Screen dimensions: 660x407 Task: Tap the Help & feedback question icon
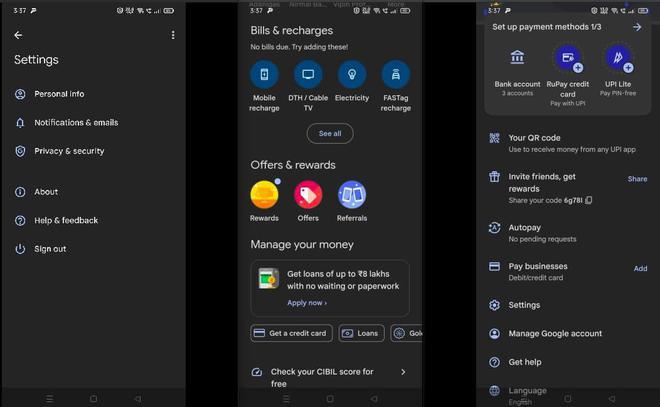[x=20, y=221]
